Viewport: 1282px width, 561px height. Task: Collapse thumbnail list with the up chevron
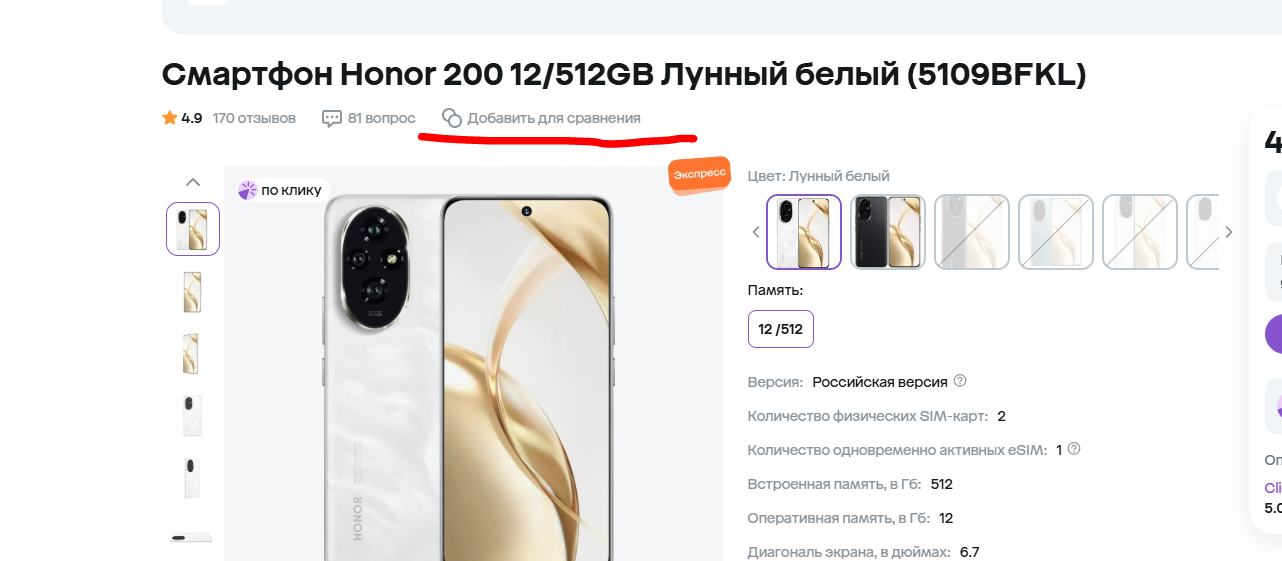[x=193, y=182]
